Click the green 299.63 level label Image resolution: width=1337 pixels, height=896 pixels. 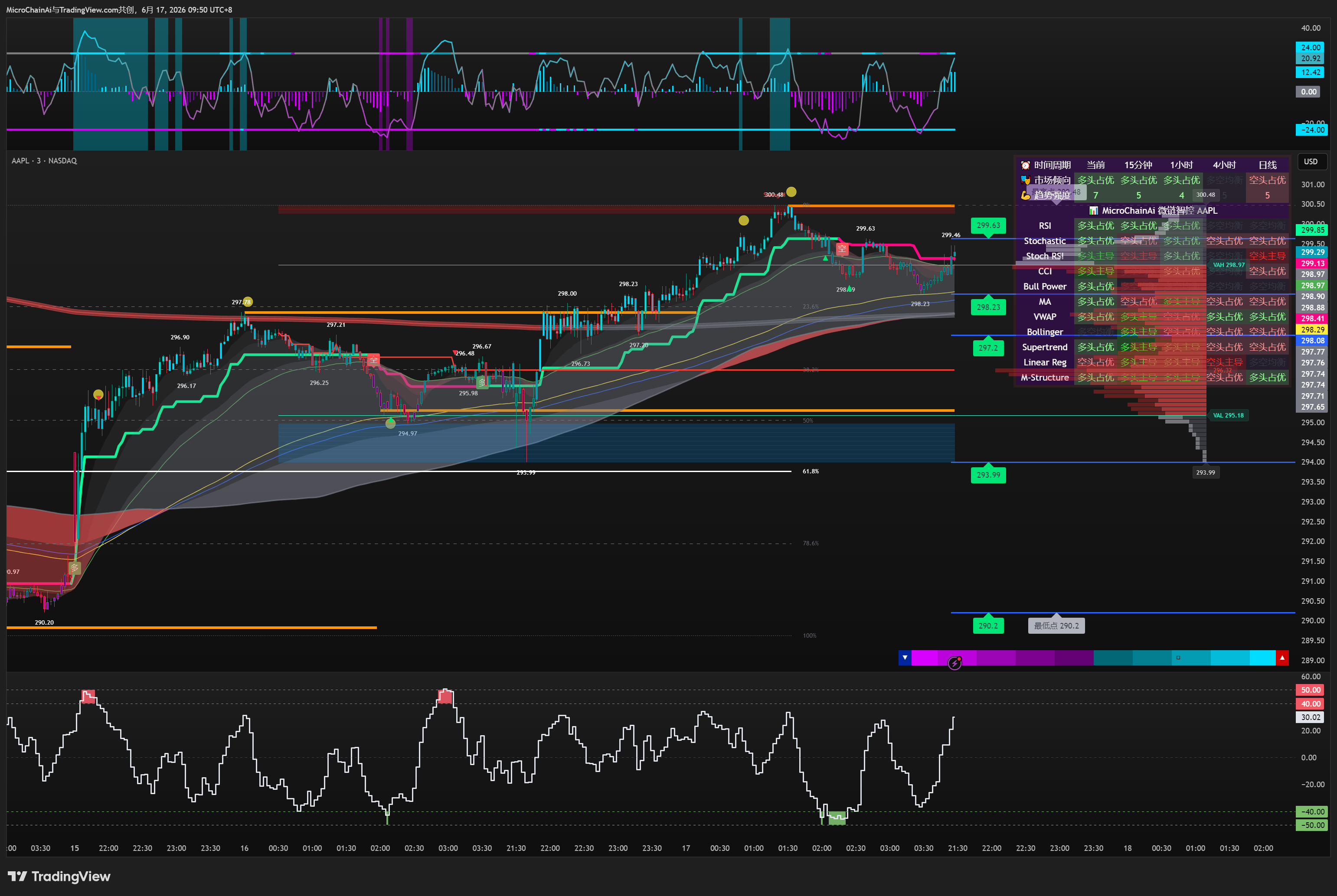[x=988, y=225]
